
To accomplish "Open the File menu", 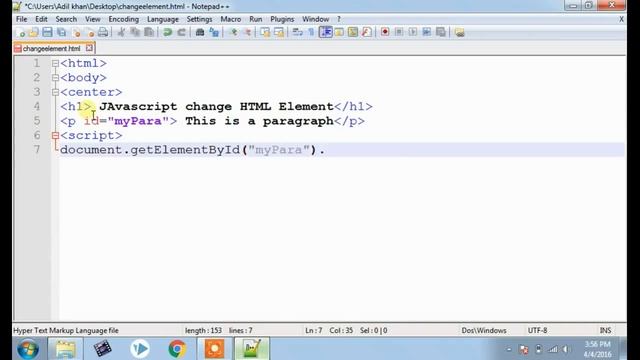I will point(22,19).
